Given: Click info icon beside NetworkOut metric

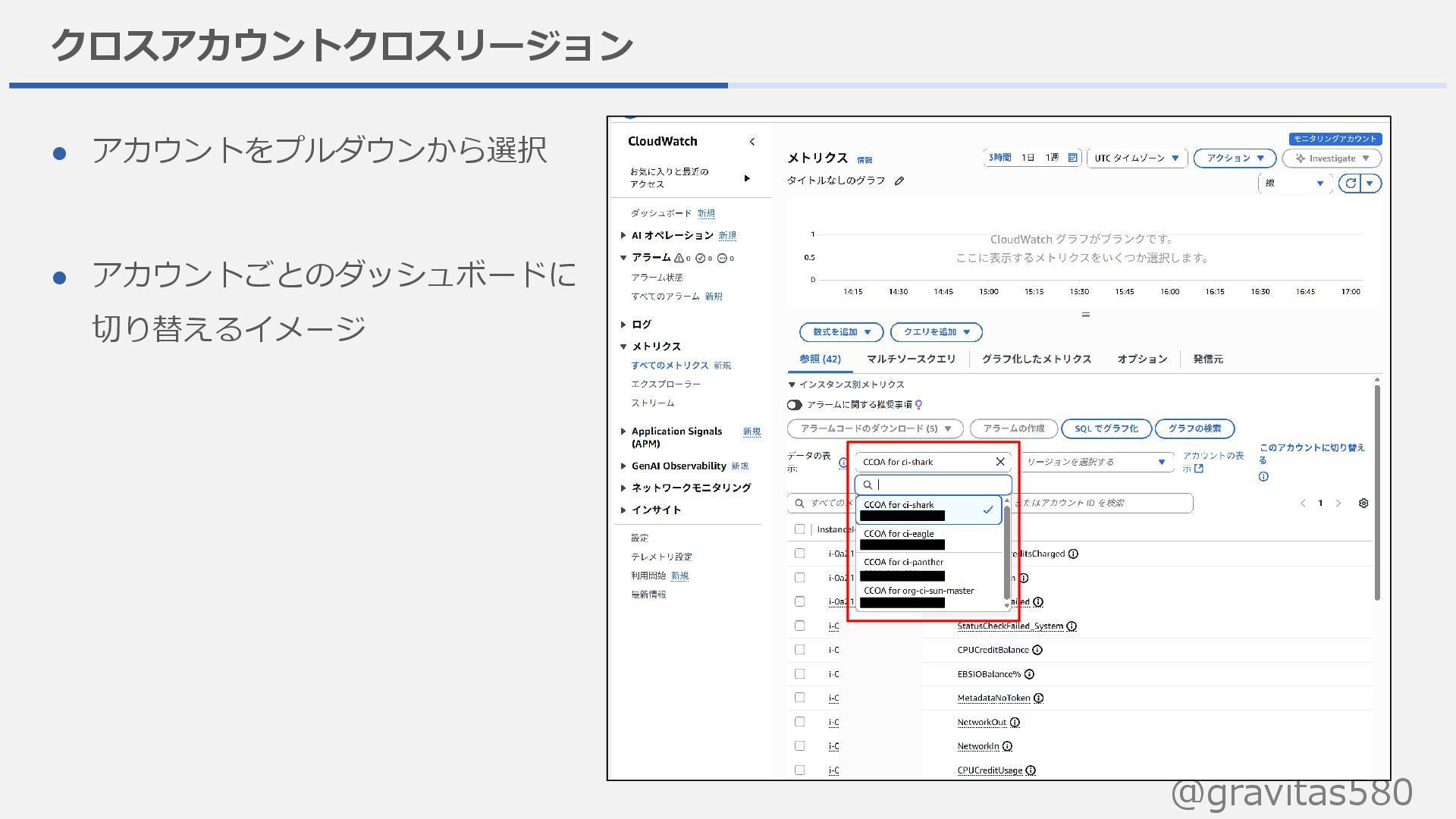Looking at the screenshot, I should [1015, 723].
